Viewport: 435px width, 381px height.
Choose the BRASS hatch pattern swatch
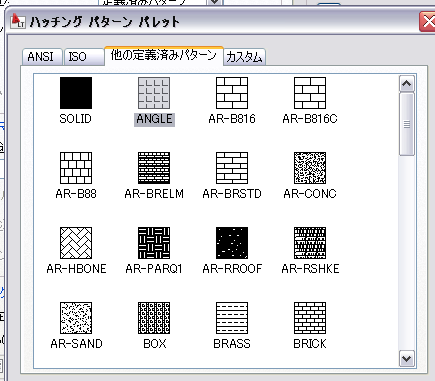pyautogui.click(x=232, y=318)
